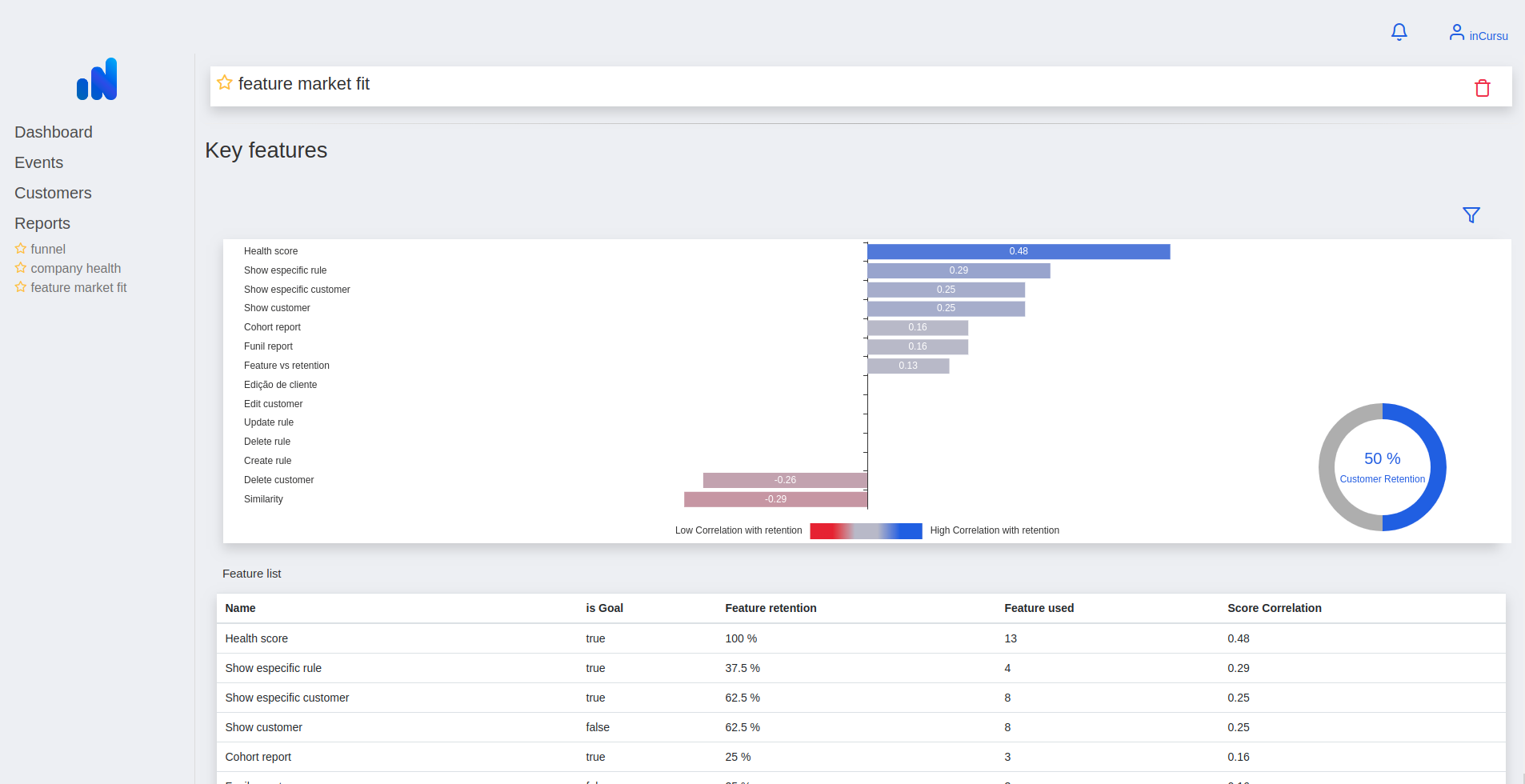Expand the Reports section

coord(42,223)
